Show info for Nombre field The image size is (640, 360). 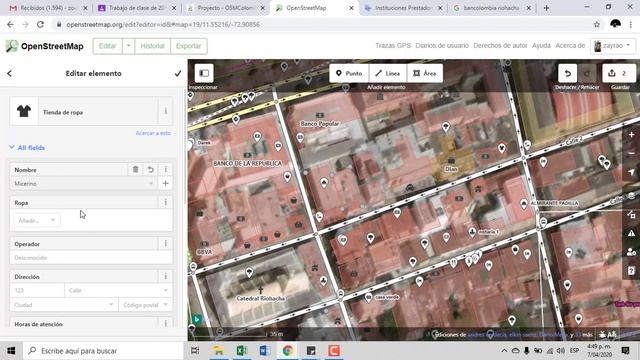(165, 169)
